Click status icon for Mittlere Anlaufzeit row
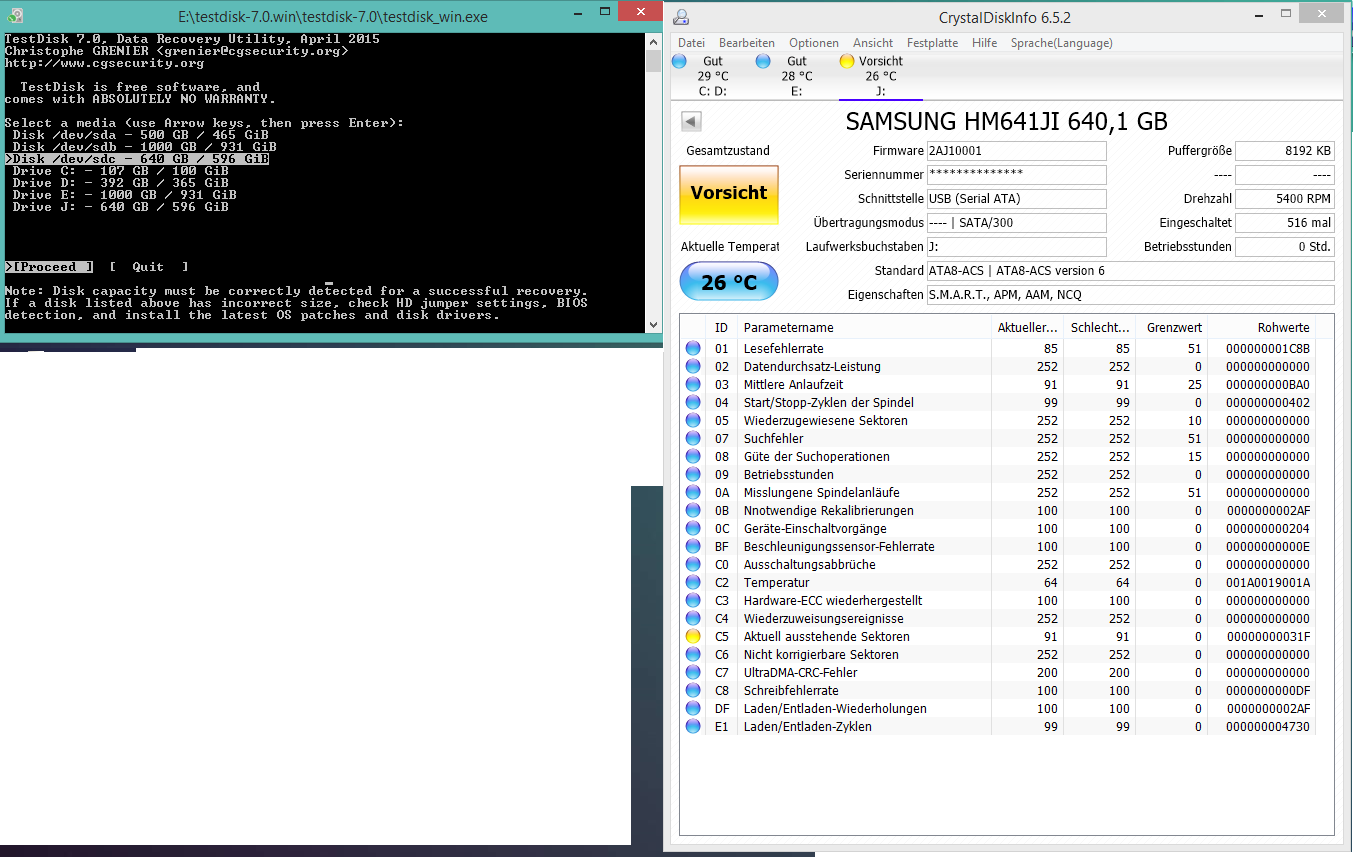This screenshot has width=1353, height=857. pos(693,384)
